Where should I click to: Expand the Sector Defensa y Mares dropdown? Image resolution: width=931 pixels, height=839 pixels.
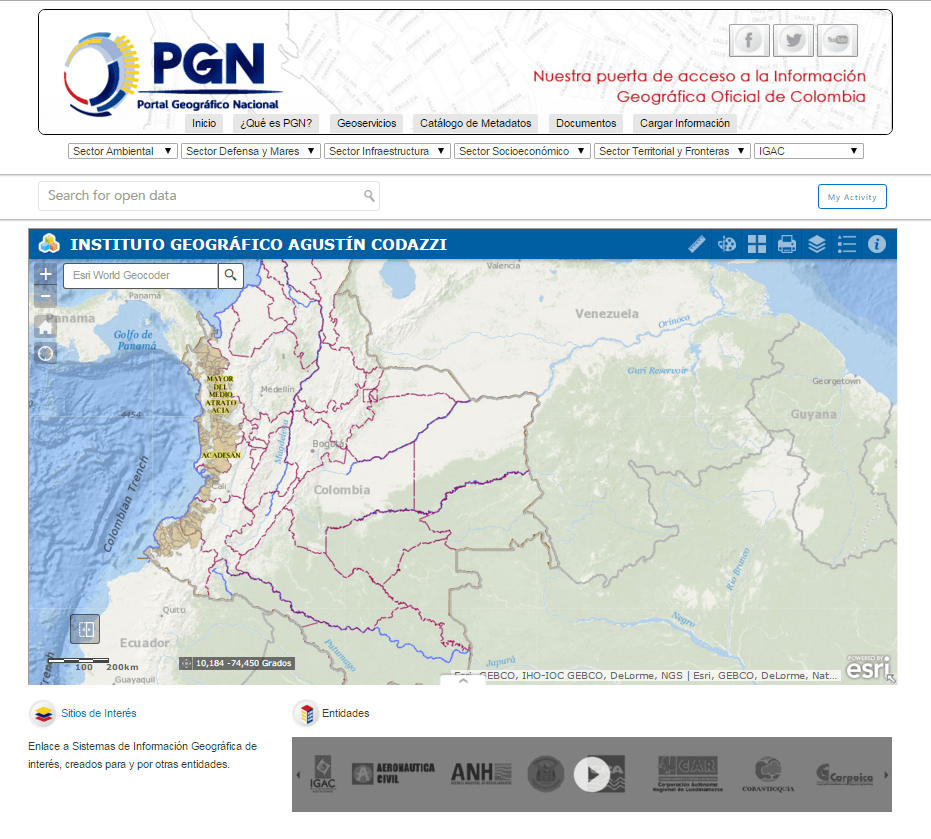pyautogui.click(x=249, y=150)
